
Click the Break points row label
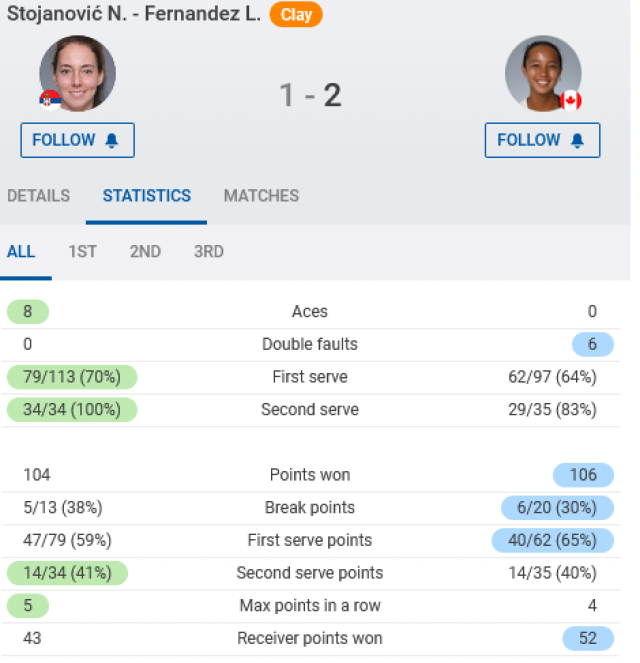[310, 508]
